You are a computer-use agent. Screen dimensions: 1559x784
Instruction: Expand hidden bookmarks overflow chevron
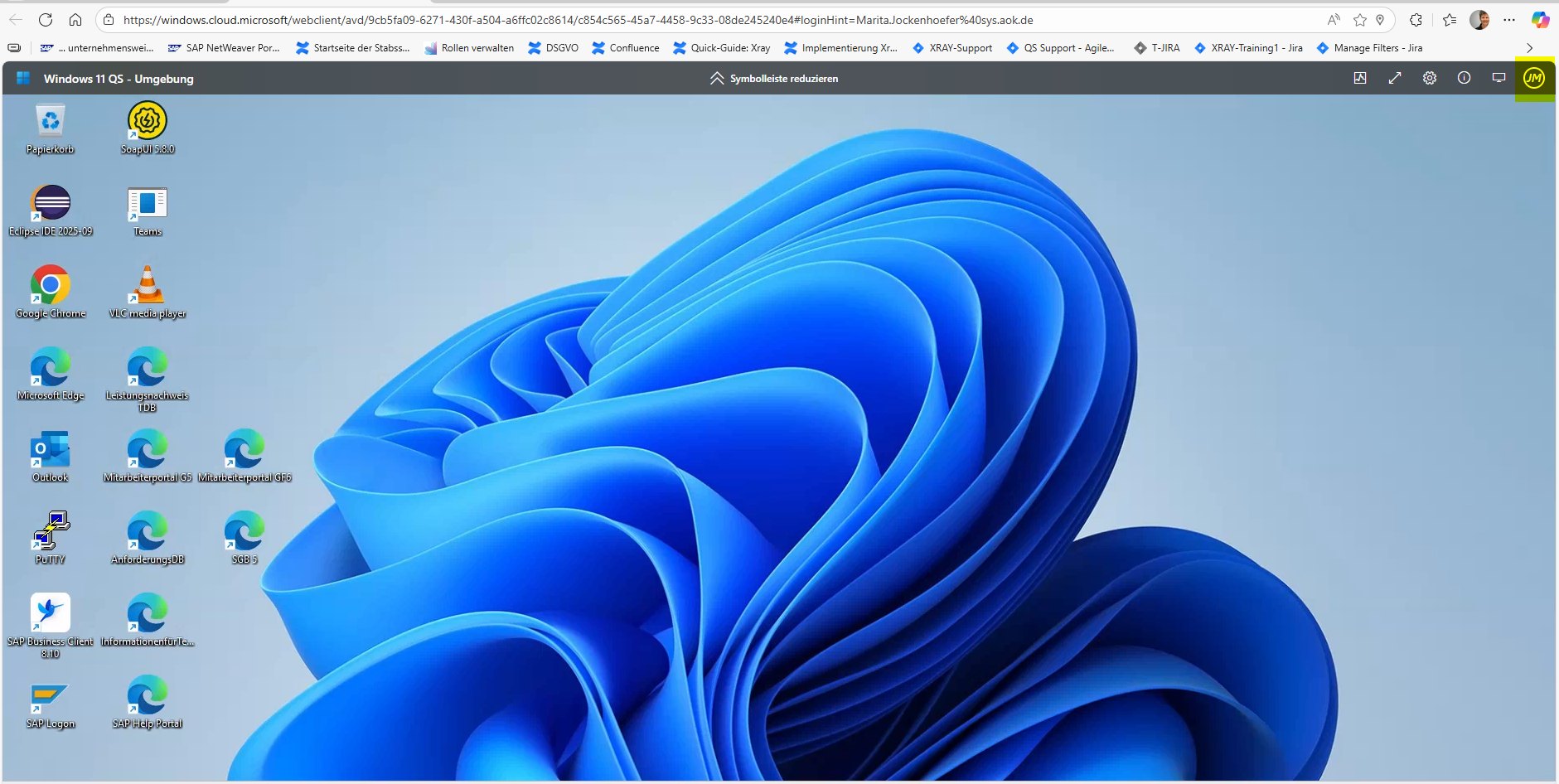point(1529,48)
